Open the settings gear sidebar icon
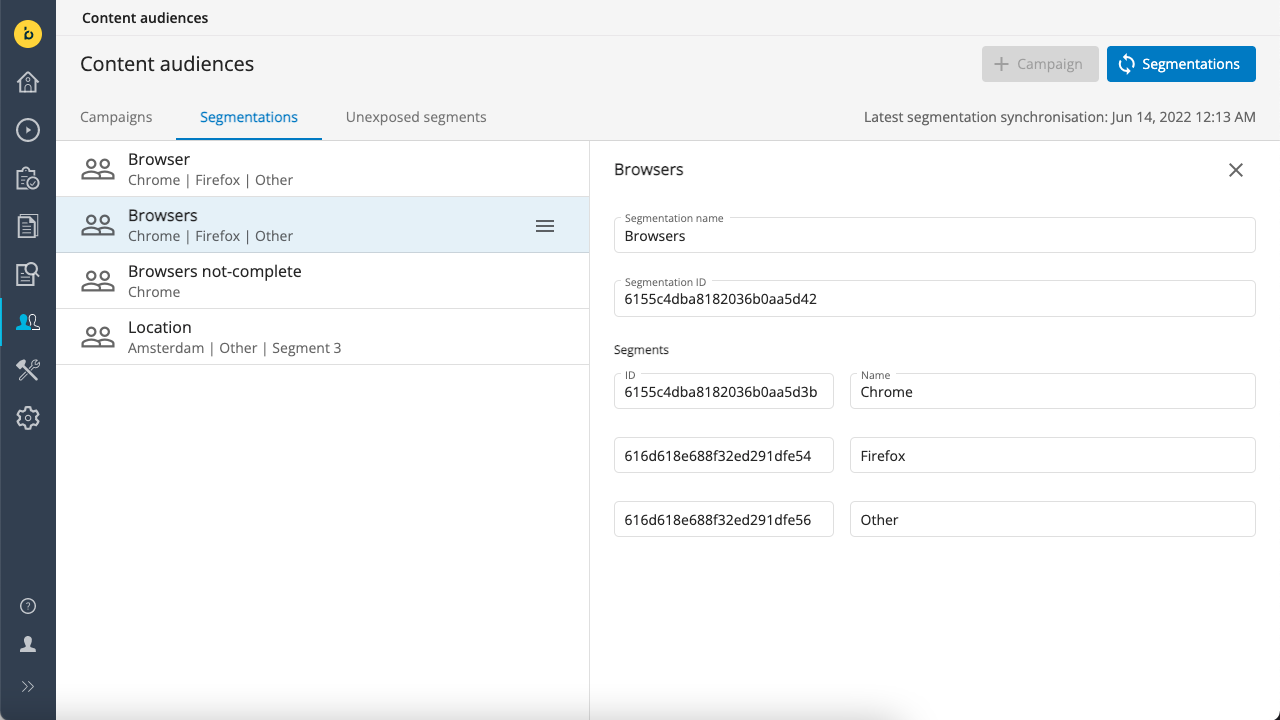This screenshot has width=1280, height=720. click(x=28, y=418)
